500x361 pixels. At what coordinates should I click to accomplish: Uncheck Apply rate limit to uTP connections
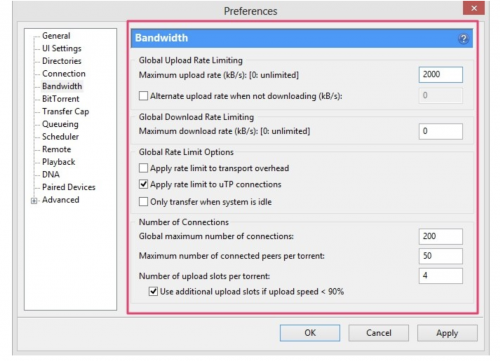(x=143, y=184)
